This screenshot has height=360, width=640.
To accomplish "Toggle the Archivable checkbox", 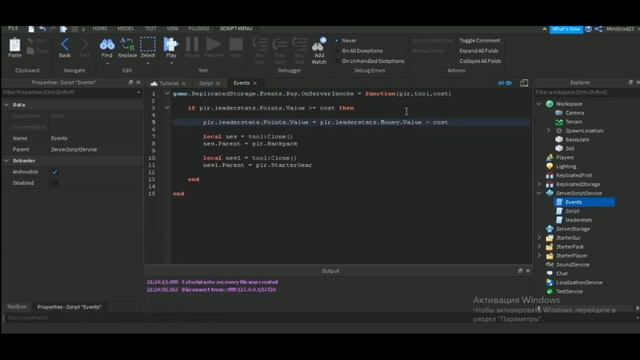I will (x=54, y=172).
